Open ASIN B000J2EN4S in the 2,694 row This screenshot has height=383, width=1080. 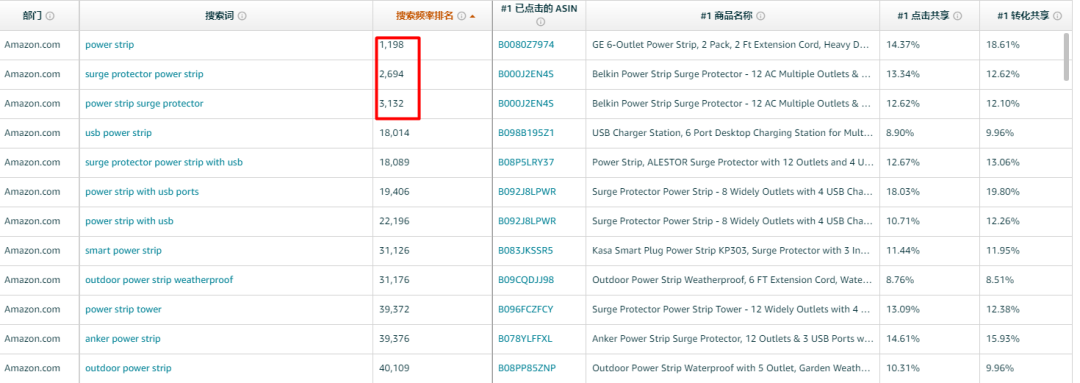click(526, 74)
